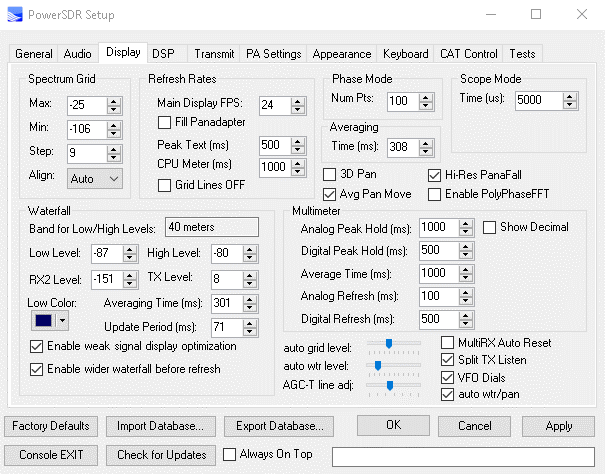Switch to the Tests tab

(x=522, y=54)
